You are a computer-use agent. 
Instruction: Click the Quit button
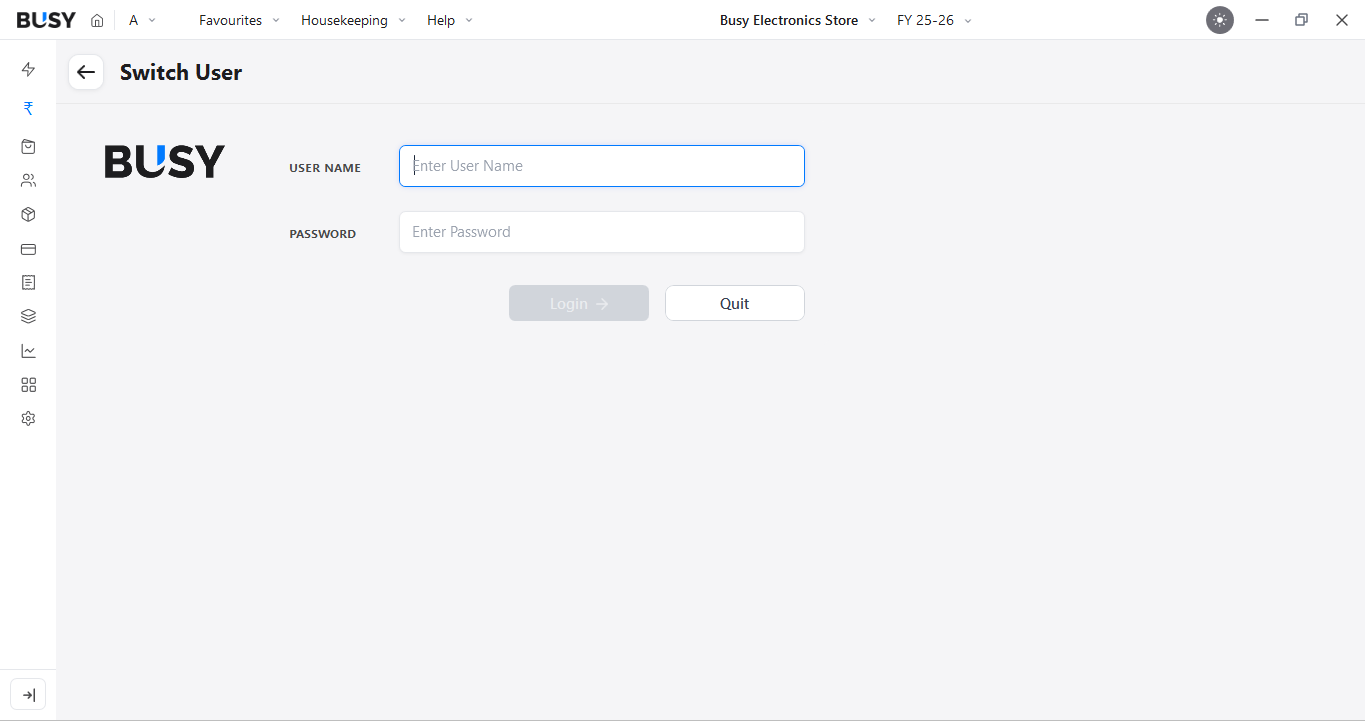[735, 303]
